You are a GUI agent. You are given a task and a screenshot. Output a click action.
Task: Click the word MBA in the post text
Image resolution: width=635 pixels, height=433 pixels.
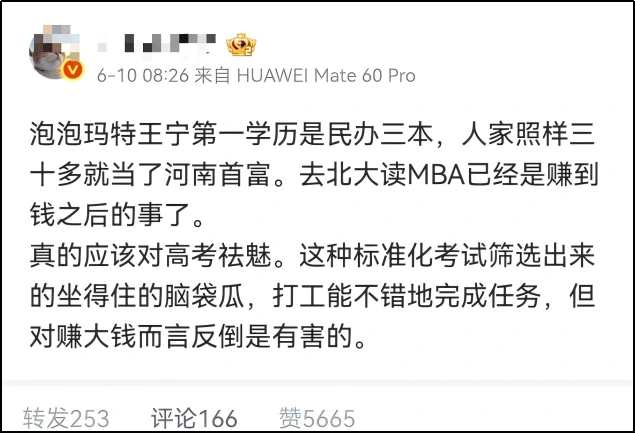click(436, 175)
